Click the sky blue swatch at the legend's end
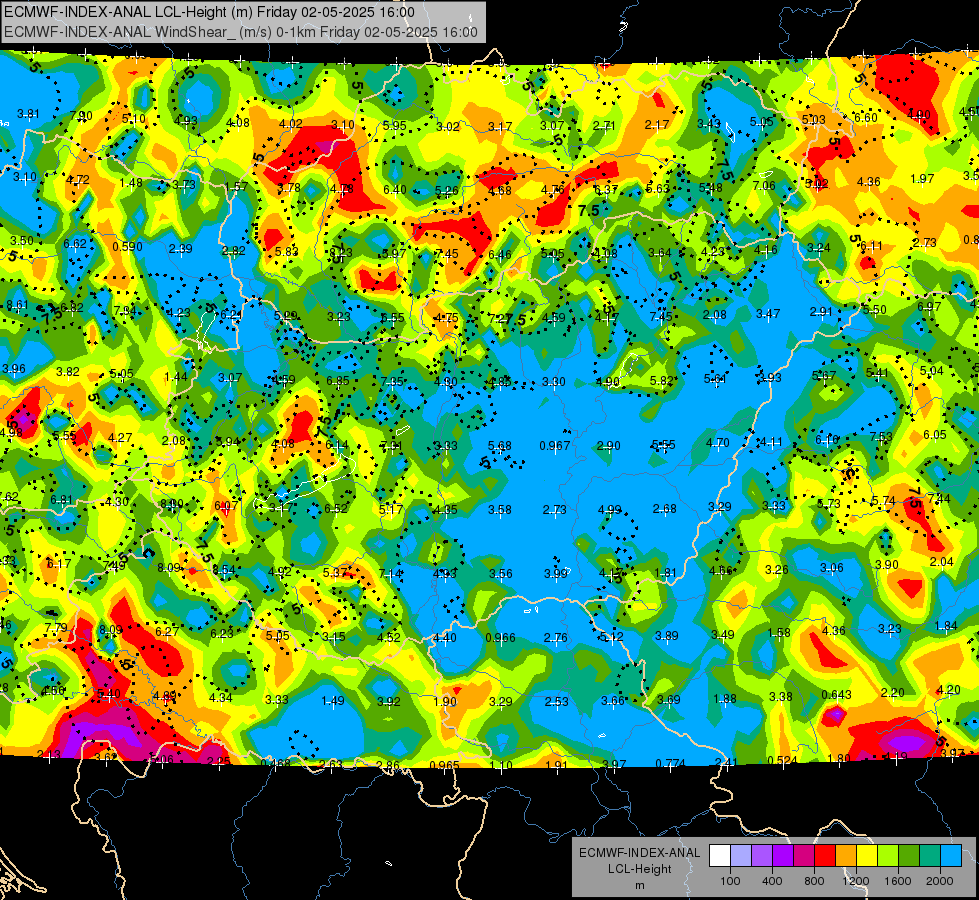 [951, 856]
